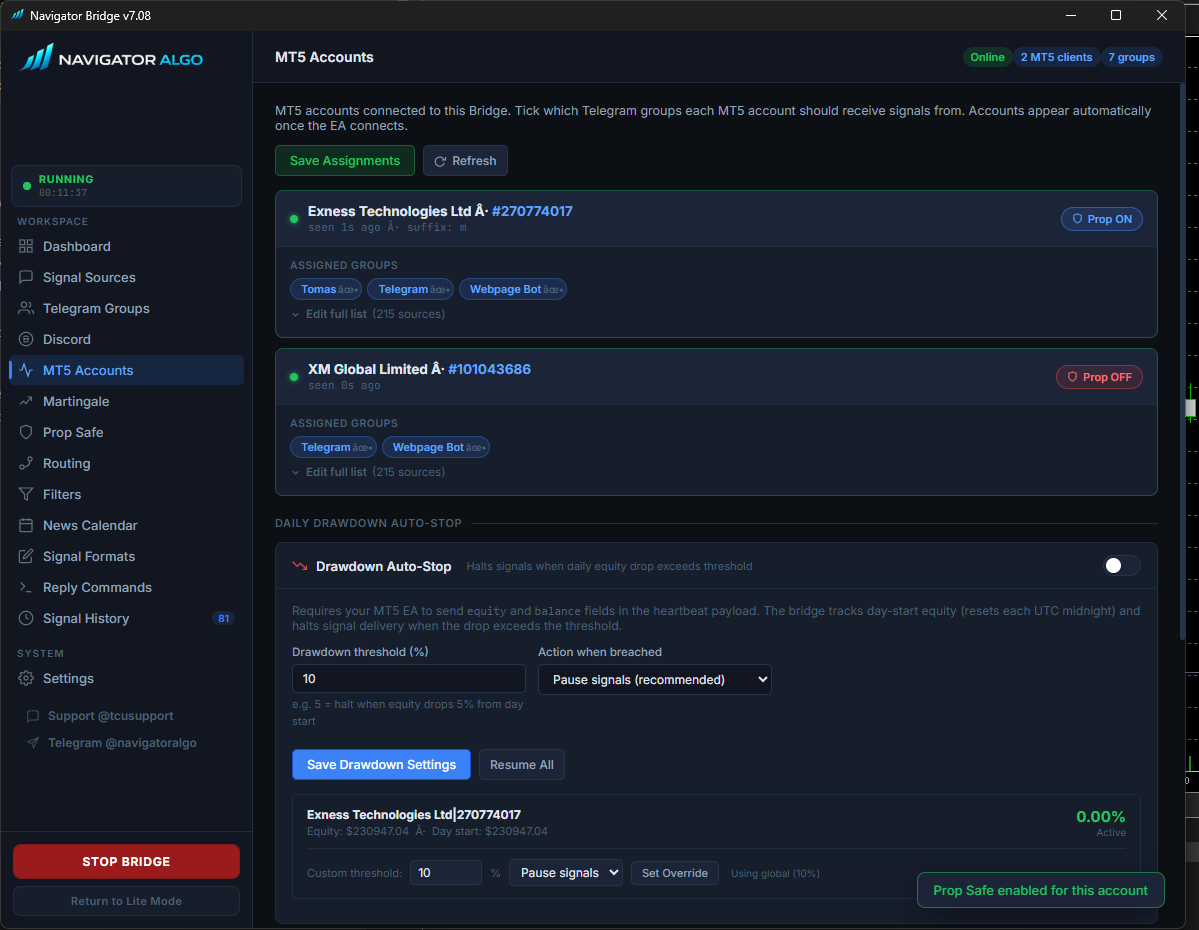The height and width of the screenshot is (930, 1199).
Task: Click the Reply Commands terminal icon
Action: click(x=26, y=587)
